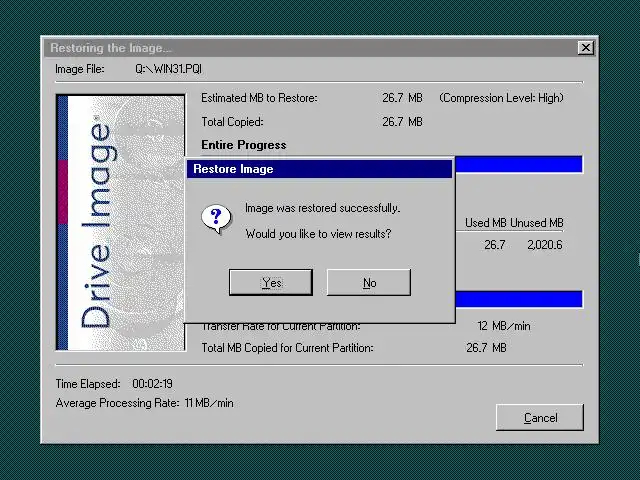Image resolution: width=640 pixels, height=480 pixels.
Task: Click the 'Unused MB' column header
Action: pos(537,223)
